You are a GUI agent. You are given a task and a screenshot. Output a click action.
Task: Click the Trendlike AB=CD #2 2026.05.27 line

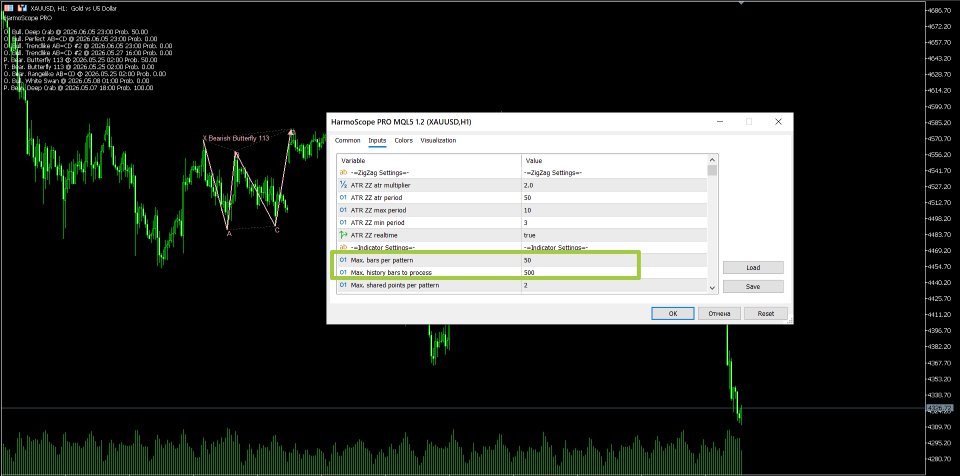coord(88,53)
